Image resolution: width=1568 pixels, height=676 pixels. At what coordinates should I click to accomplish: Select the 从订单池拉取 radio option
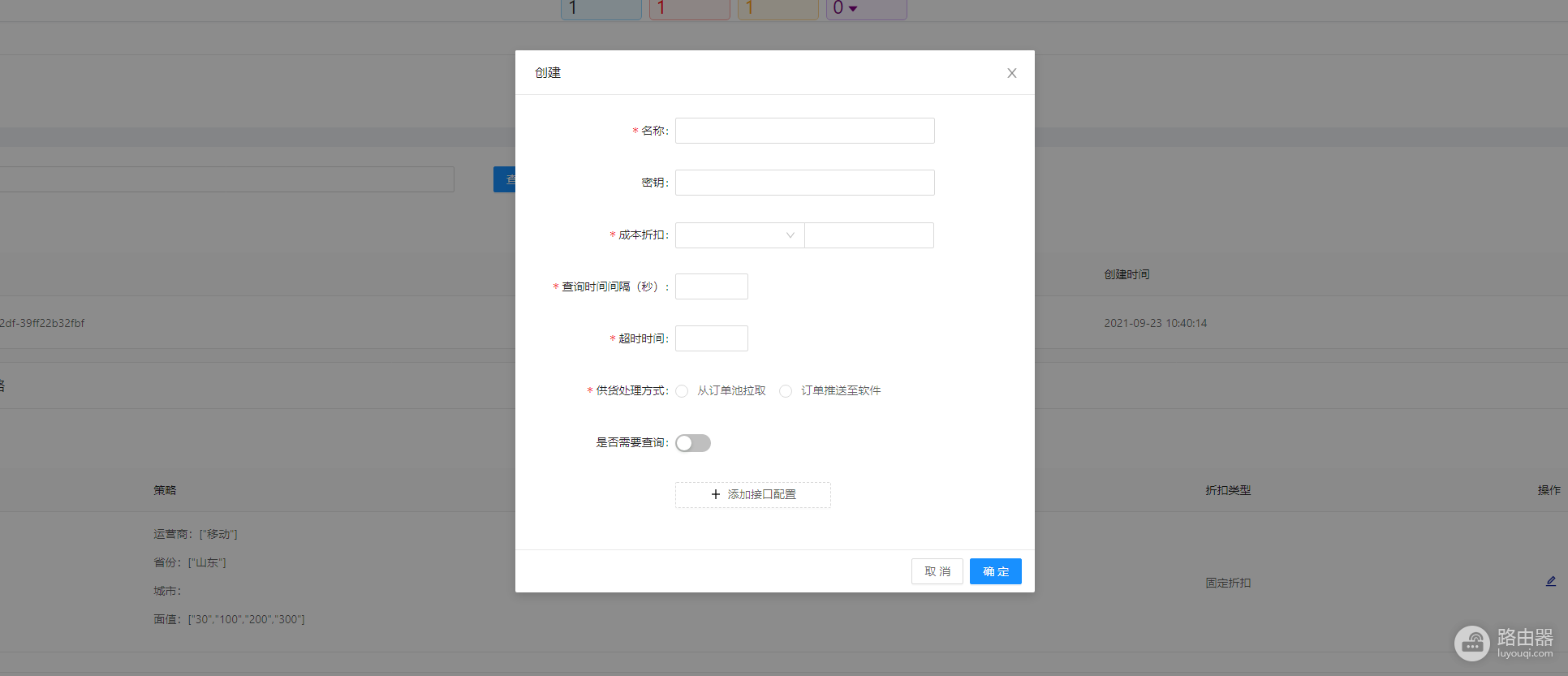(682, 391)
